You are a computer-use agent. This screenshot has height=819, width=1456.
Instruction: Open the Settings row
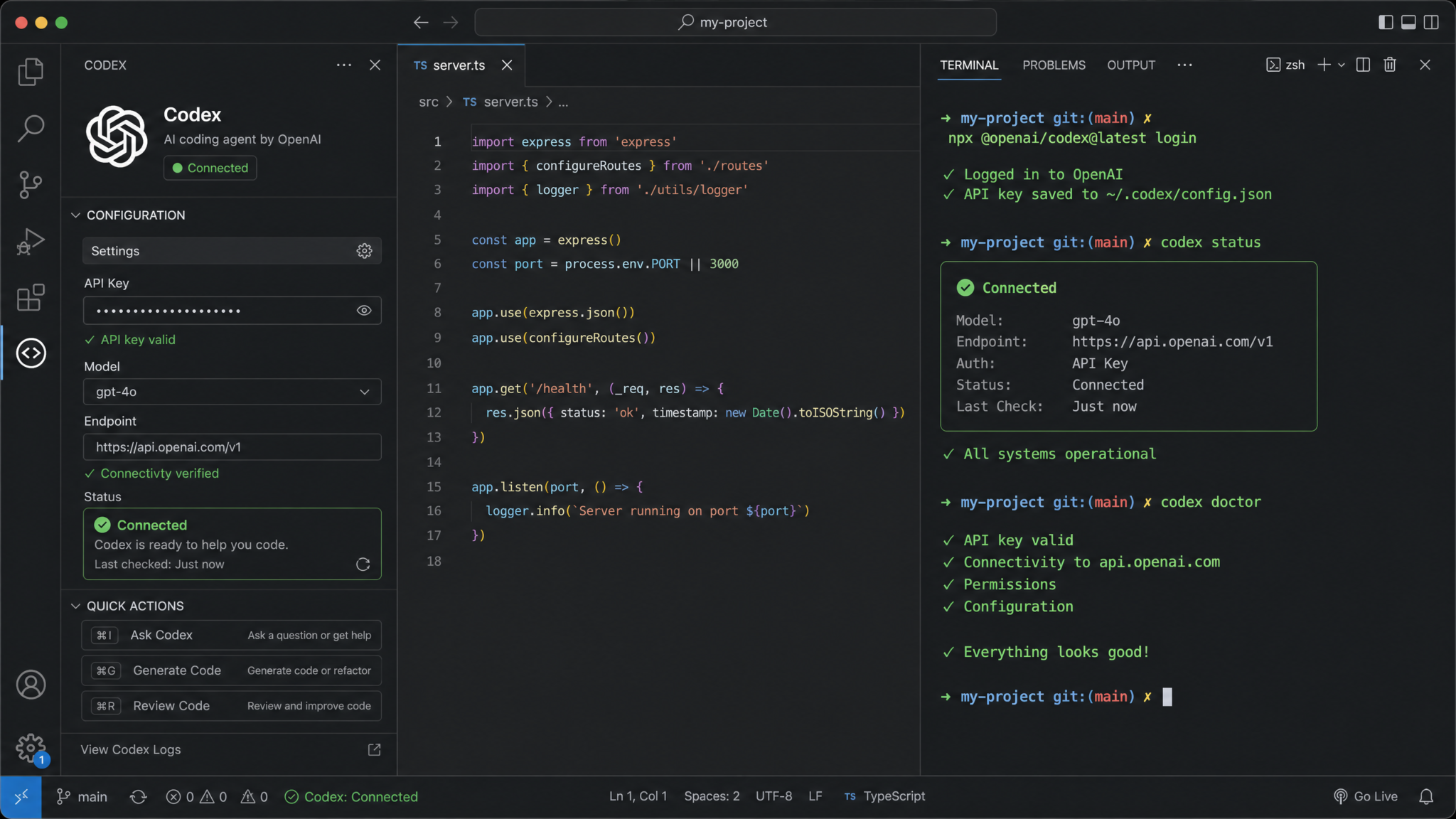point(232,251)
